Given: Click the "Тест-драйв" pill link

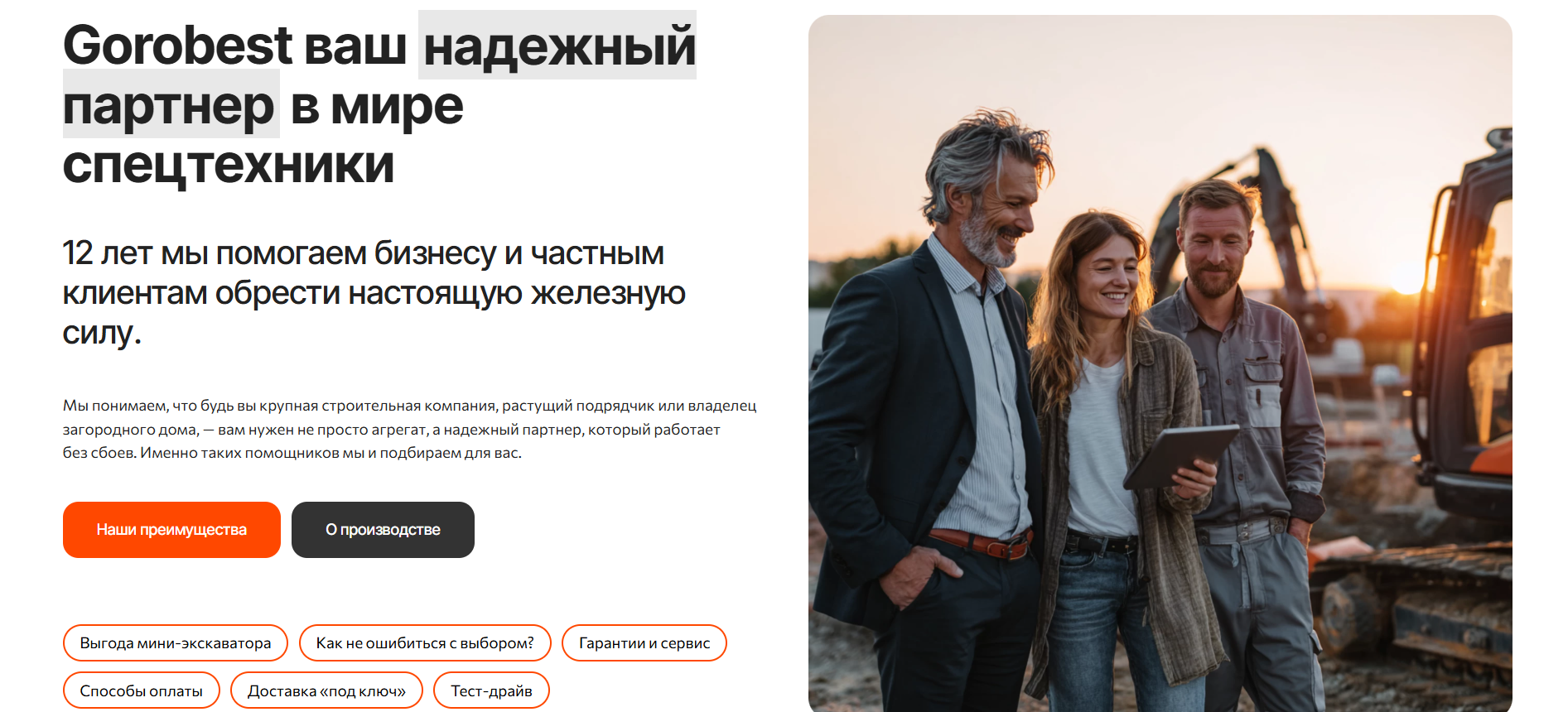Looking at the screenshot, I should [491, 690].
